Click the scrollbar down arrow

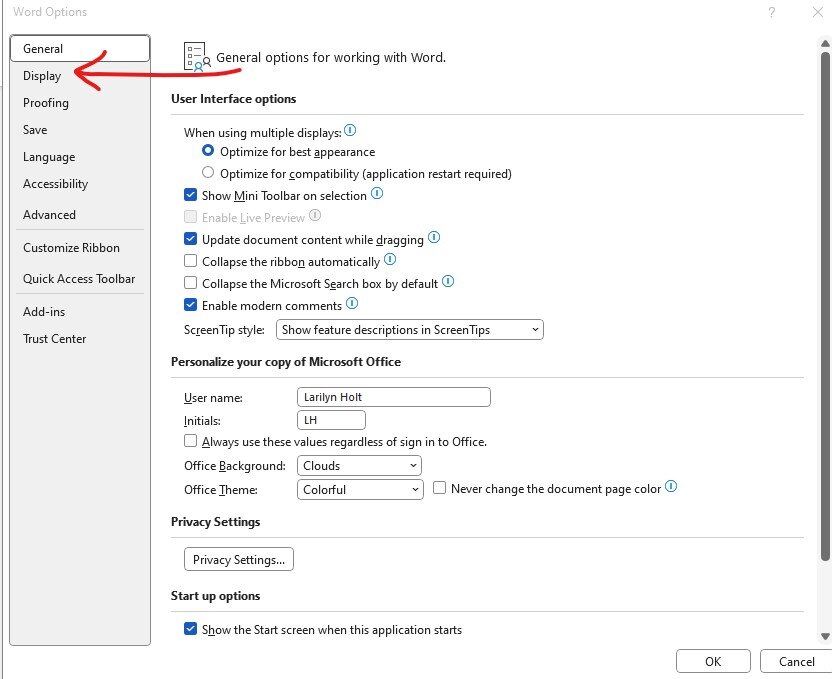pos(825,636)
